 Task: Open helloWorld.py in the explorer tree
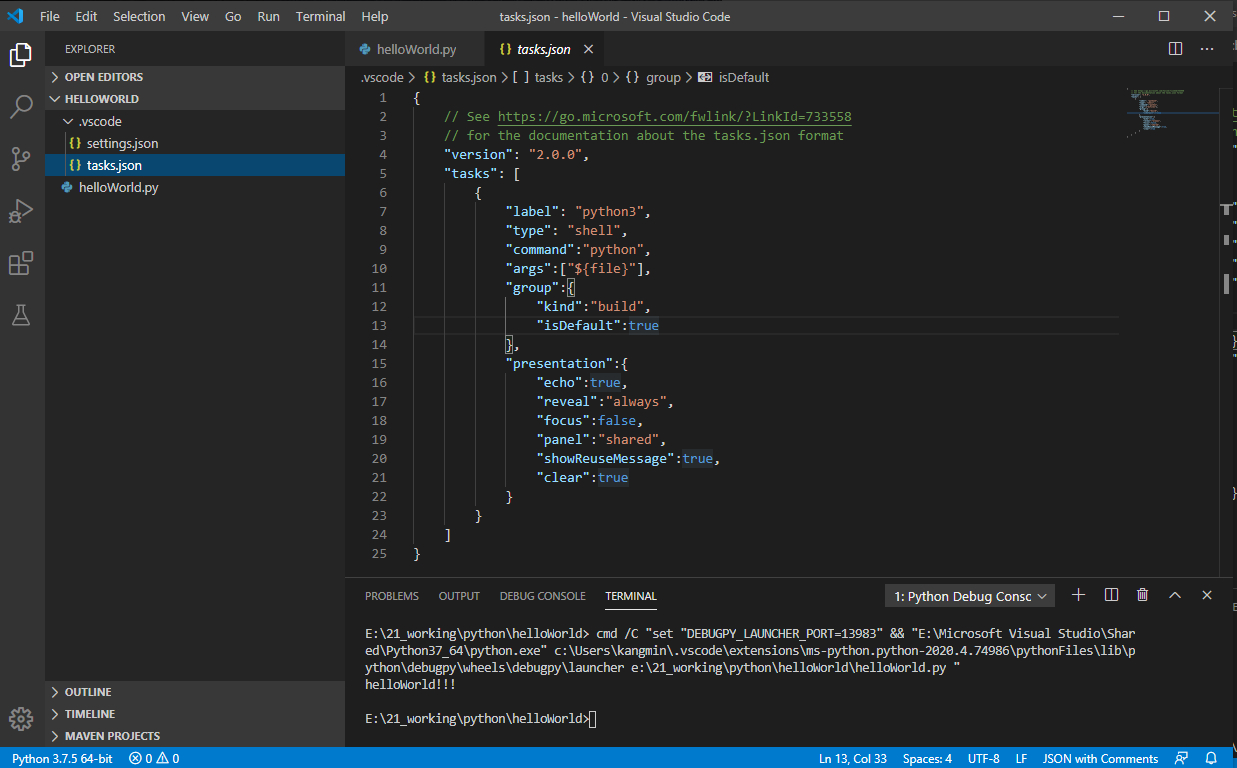point(195,187)
